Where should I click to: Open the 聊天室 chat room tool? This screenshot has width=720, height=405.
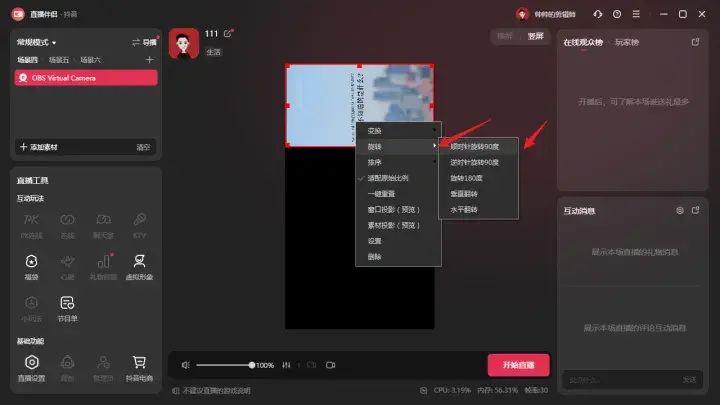(x=103, y=225)
